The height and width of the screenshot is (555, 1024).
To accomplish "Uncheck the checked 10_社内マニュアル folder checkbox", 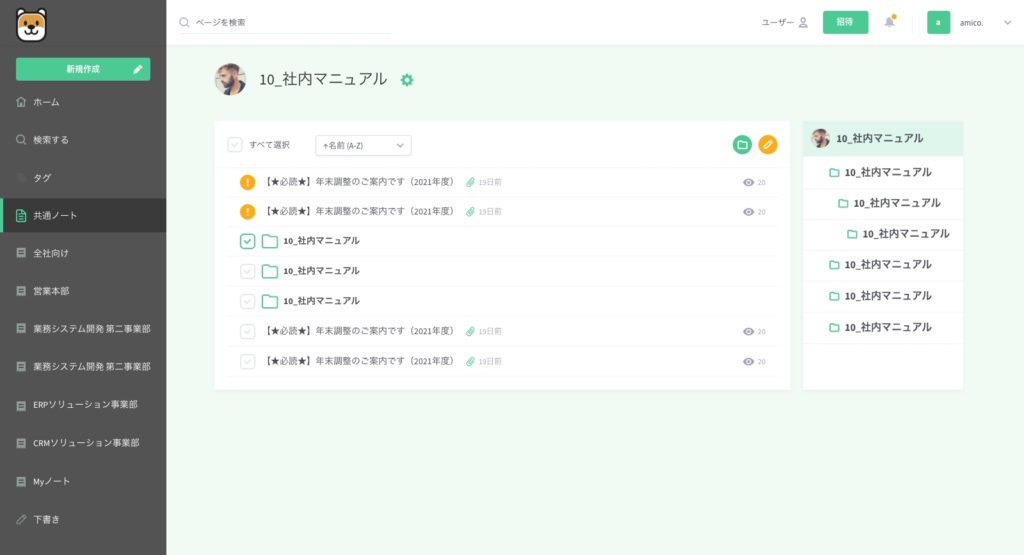I will (x=248, y=241).
